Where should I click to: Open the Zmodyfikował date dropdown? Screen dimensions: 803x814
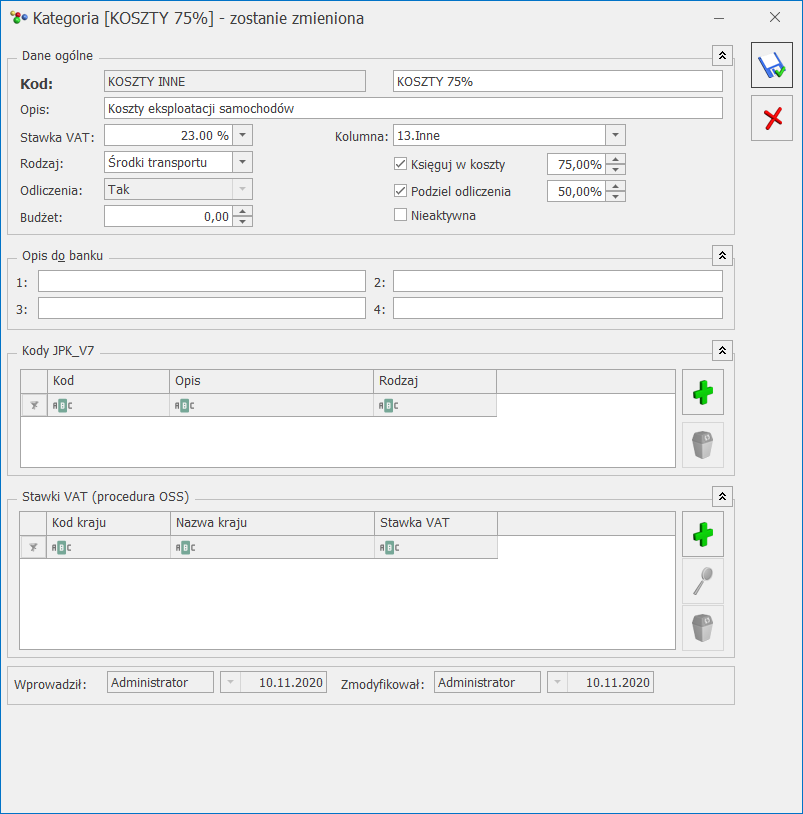tap(557, 682)
